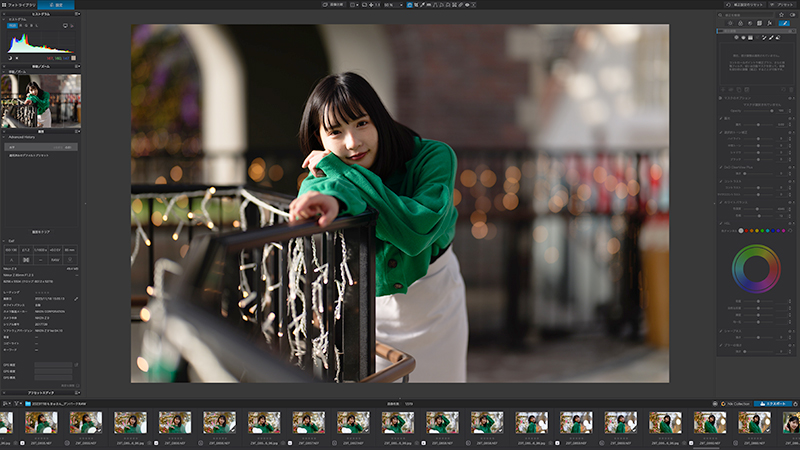Select the Geometry palette grid icon
This screenshot has height=450, width=800.
coord(759,23)
